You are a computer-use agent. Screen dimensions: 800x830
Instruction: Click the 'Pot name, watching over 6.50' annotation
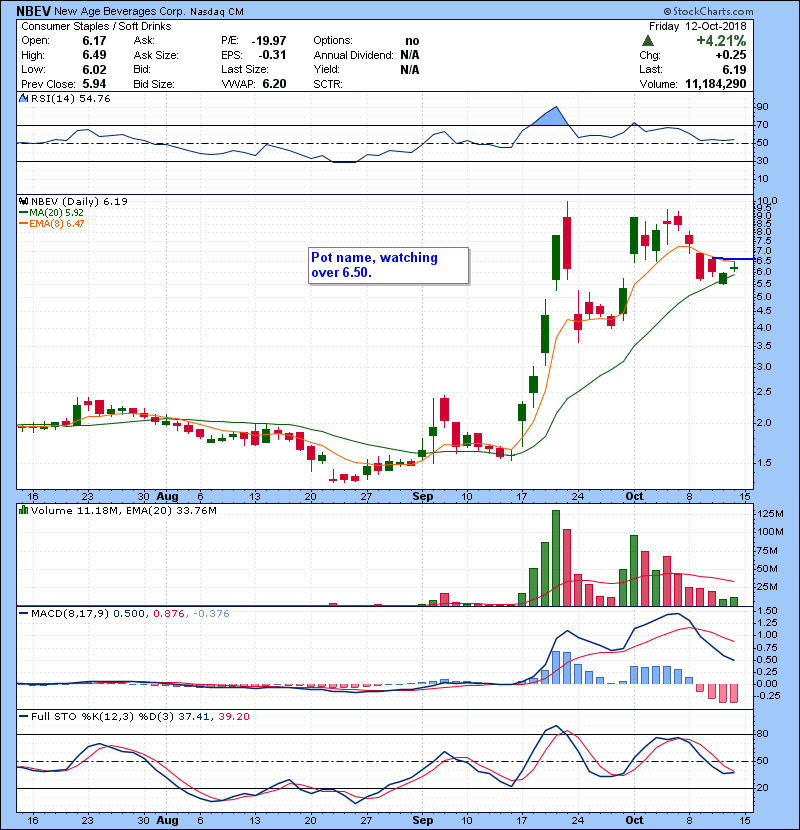click(389, 265)
